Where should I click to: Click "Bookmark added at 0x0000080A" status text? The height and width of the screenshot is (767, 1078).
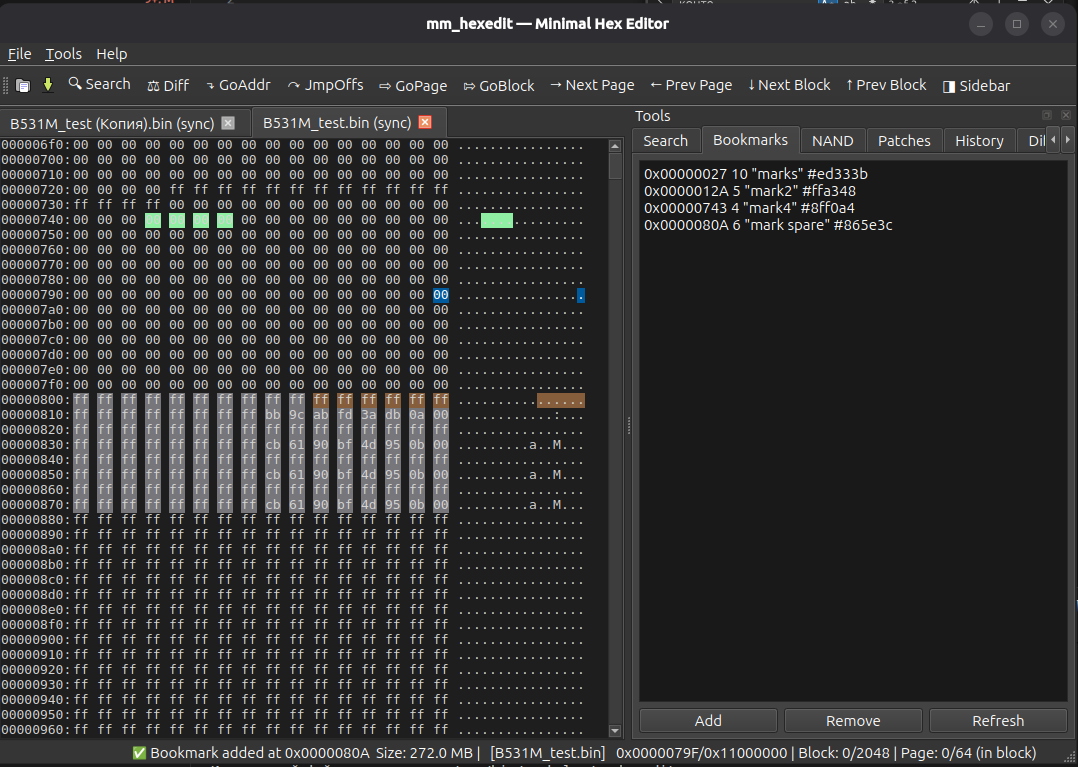(x=260, y=753)
